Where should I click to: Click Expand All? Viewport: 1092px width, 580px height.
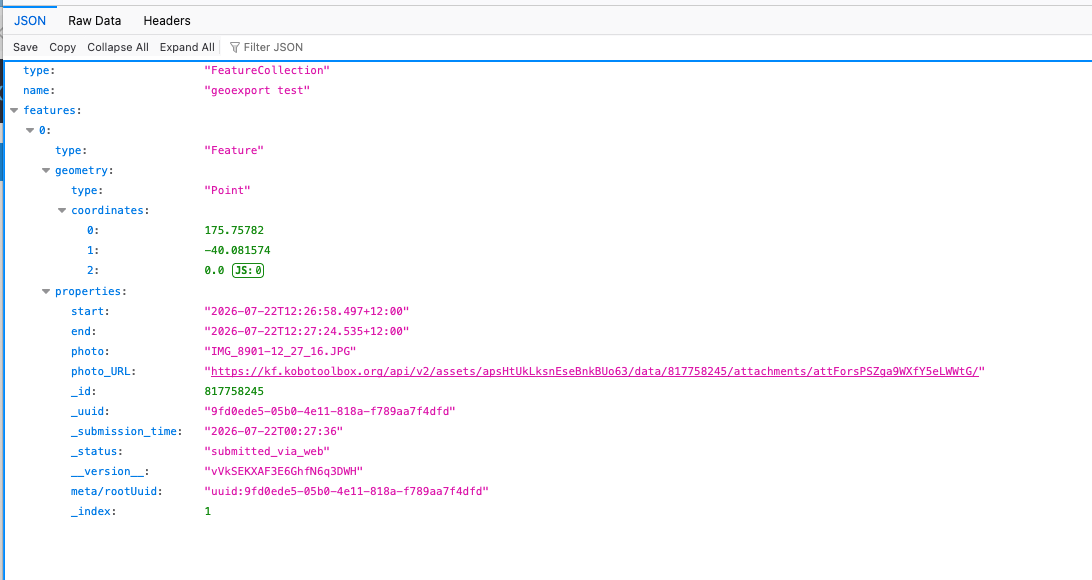coord(187,47)
